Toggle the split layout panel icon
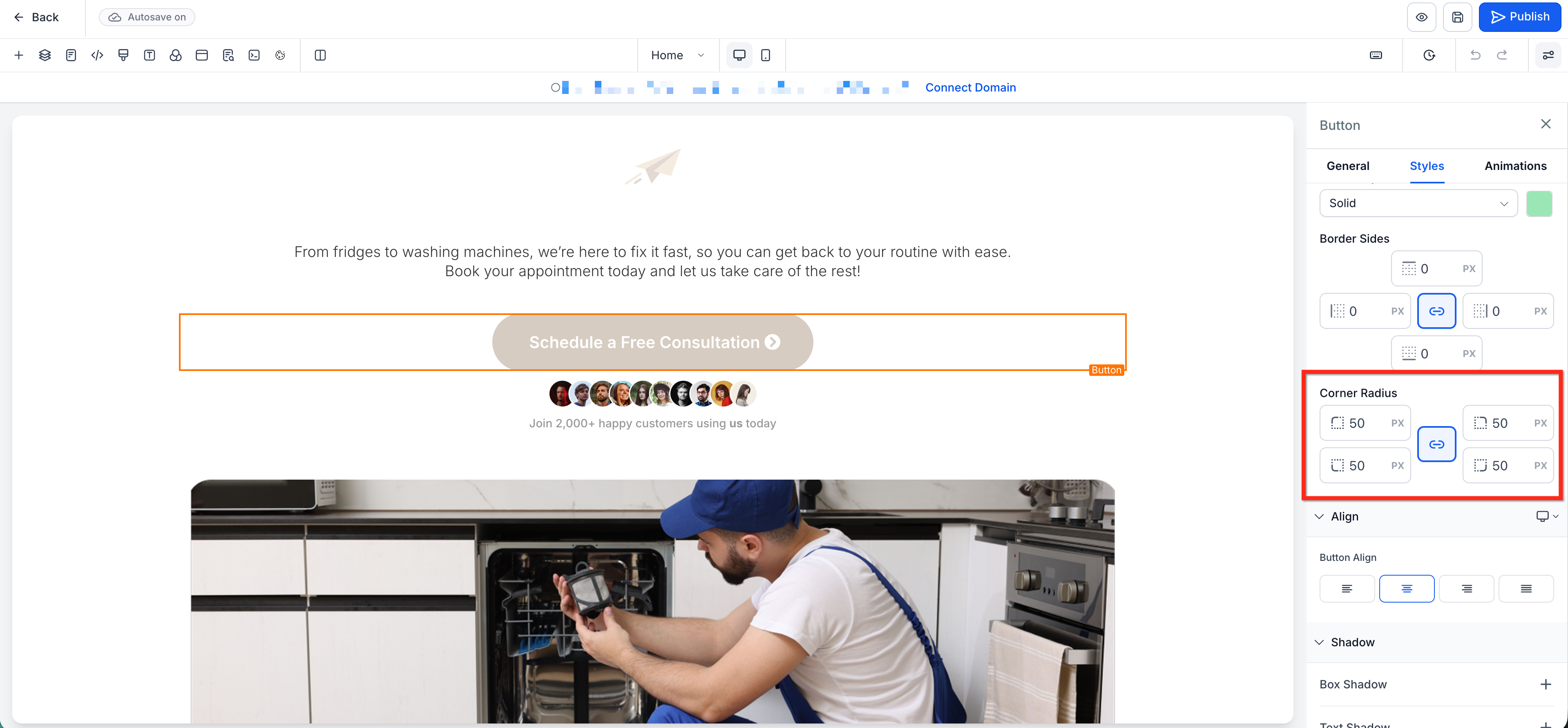1568x728 pixels. [x=320, y=56]
